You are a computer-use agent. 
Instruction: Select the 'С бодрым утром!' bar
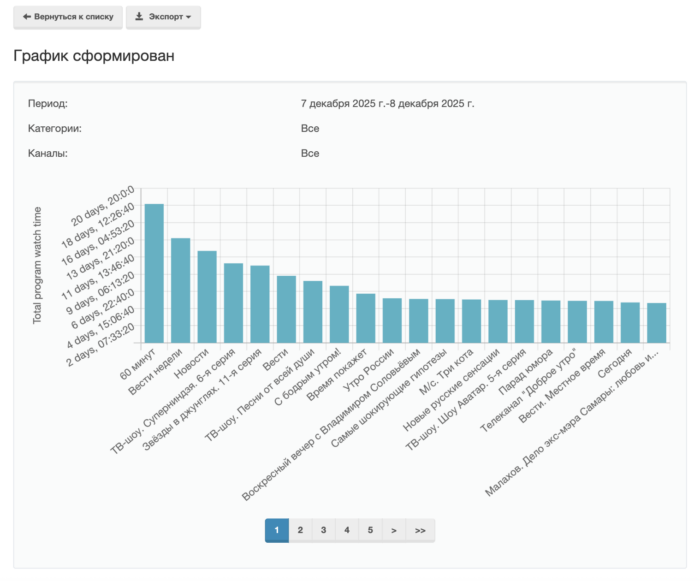pos(339,314)
